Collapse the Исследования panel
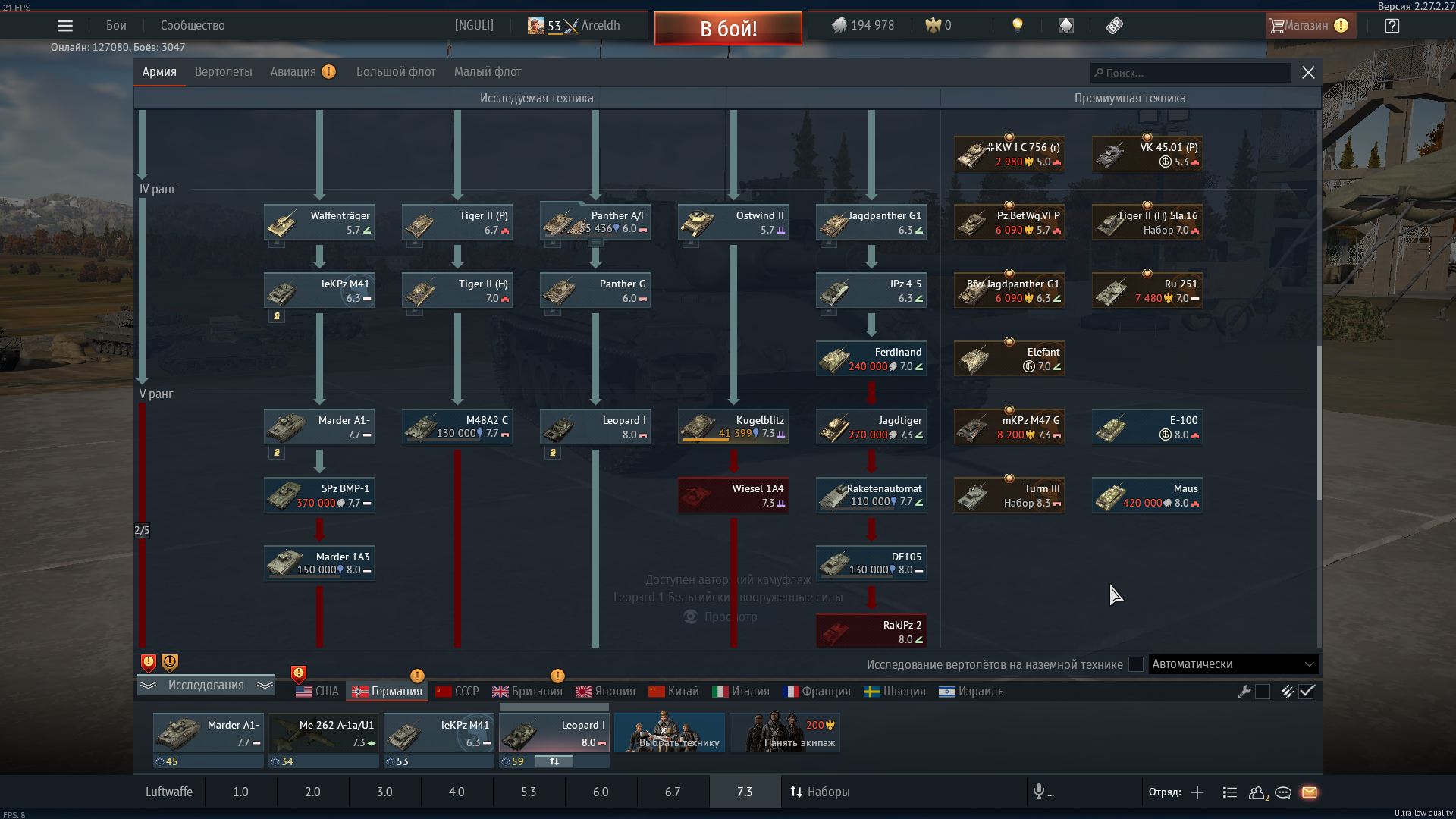 (206, 686)
